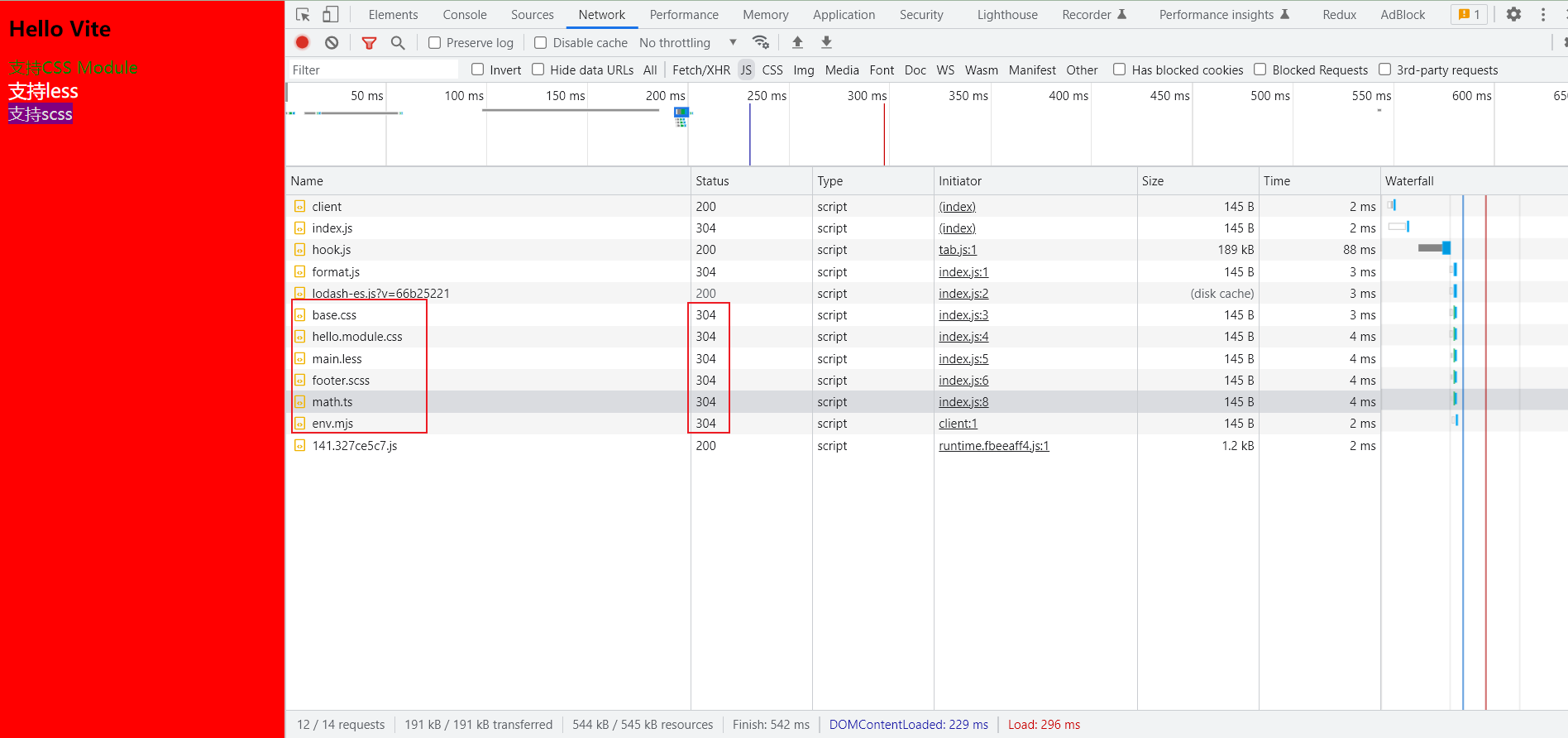
Task: Enable Has blocked cookies checkbox
Action: coord(1119,69)
